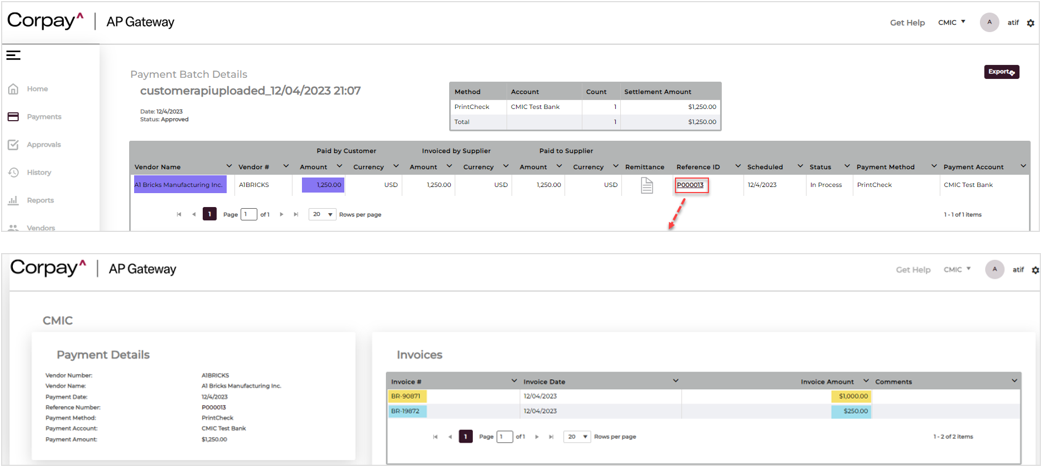Select page 1 button in Invoices grid
The height and width of the screenshot is (468, 1042).
pos(466,437)
